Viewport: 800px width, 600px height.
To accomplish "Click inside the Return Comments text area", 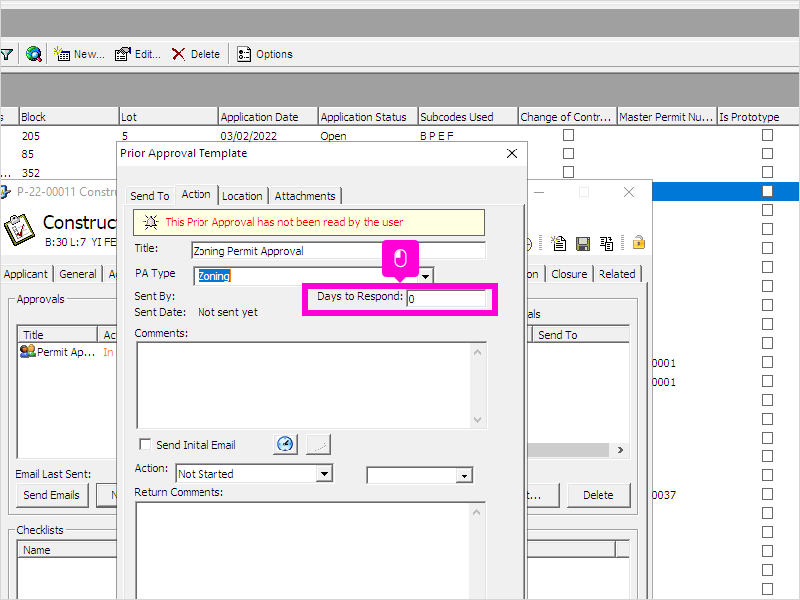I will [305, 551].
